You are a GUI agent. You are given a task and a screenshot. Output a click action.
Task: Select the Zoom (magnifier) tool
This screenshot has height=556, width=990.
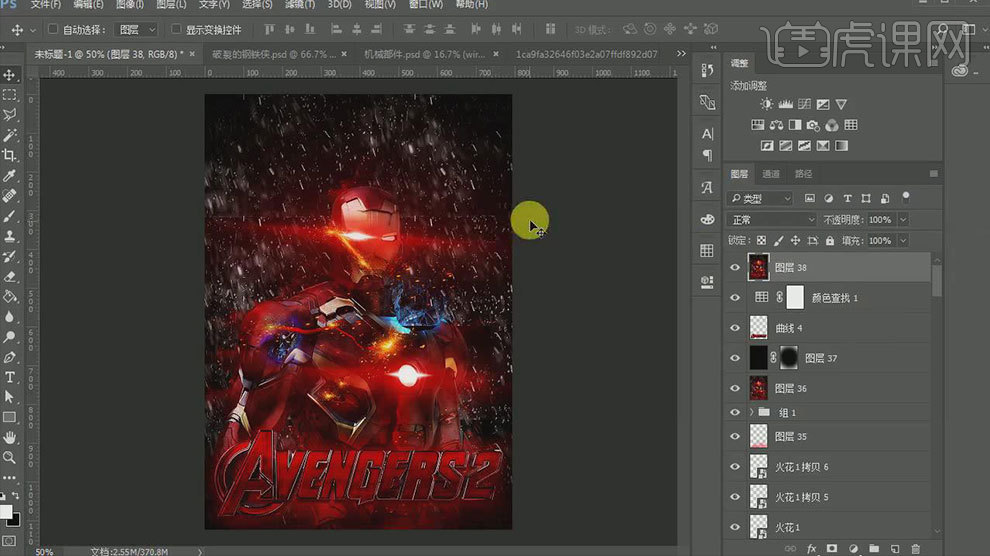(10, 457)
